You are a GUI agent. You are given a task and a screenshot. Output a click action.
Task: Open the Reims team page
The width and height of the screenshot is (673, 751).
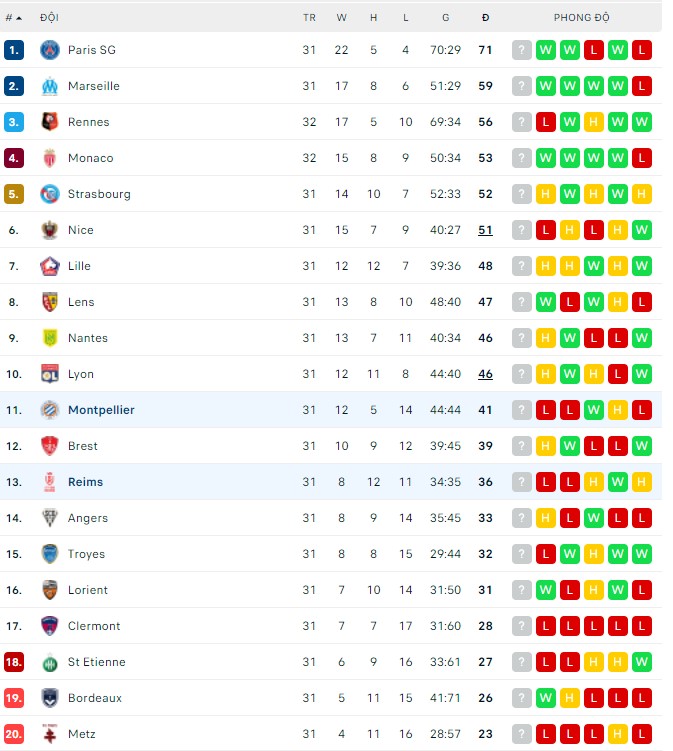tap(85, 482)
